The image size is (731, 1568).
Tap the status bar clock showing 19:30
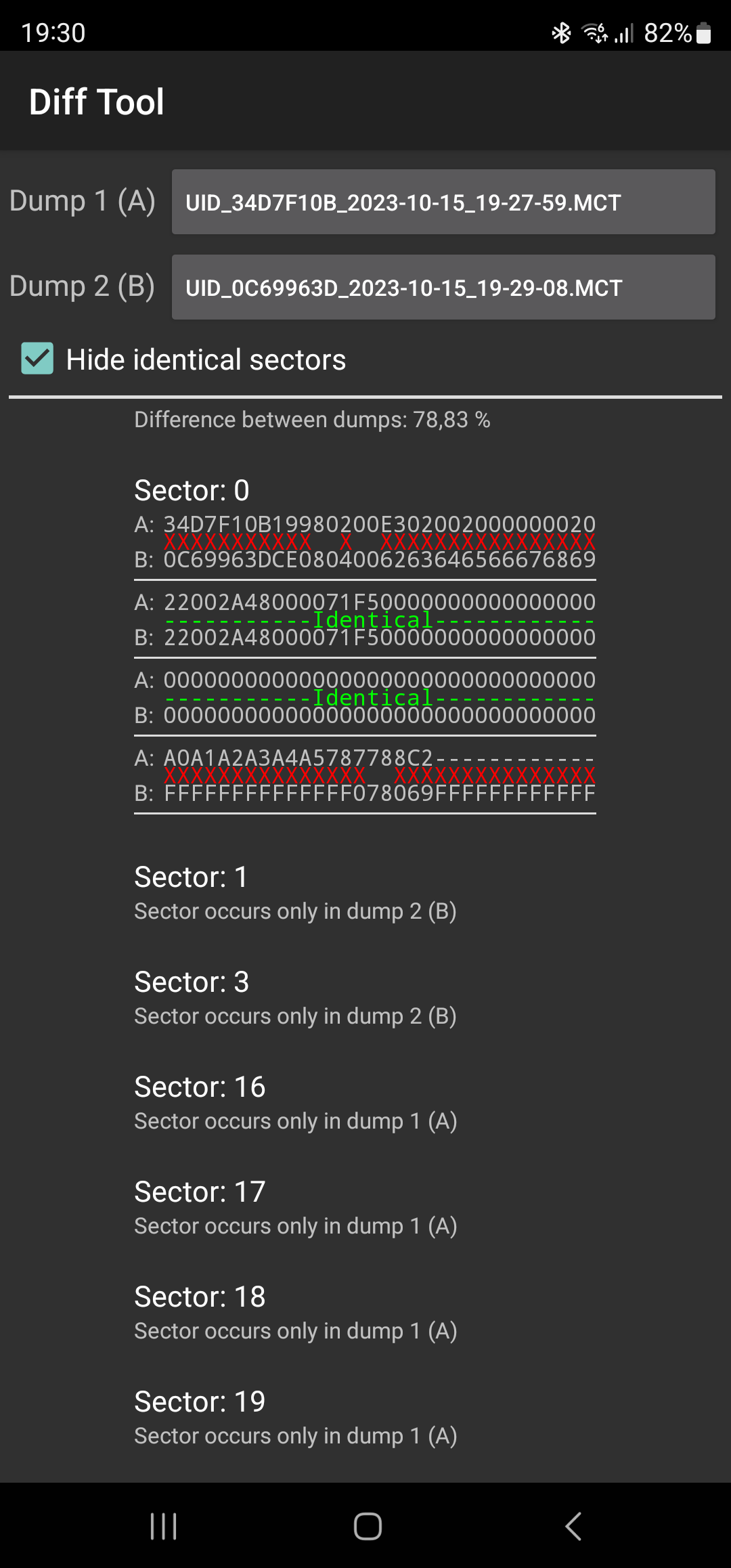point(53,32)
